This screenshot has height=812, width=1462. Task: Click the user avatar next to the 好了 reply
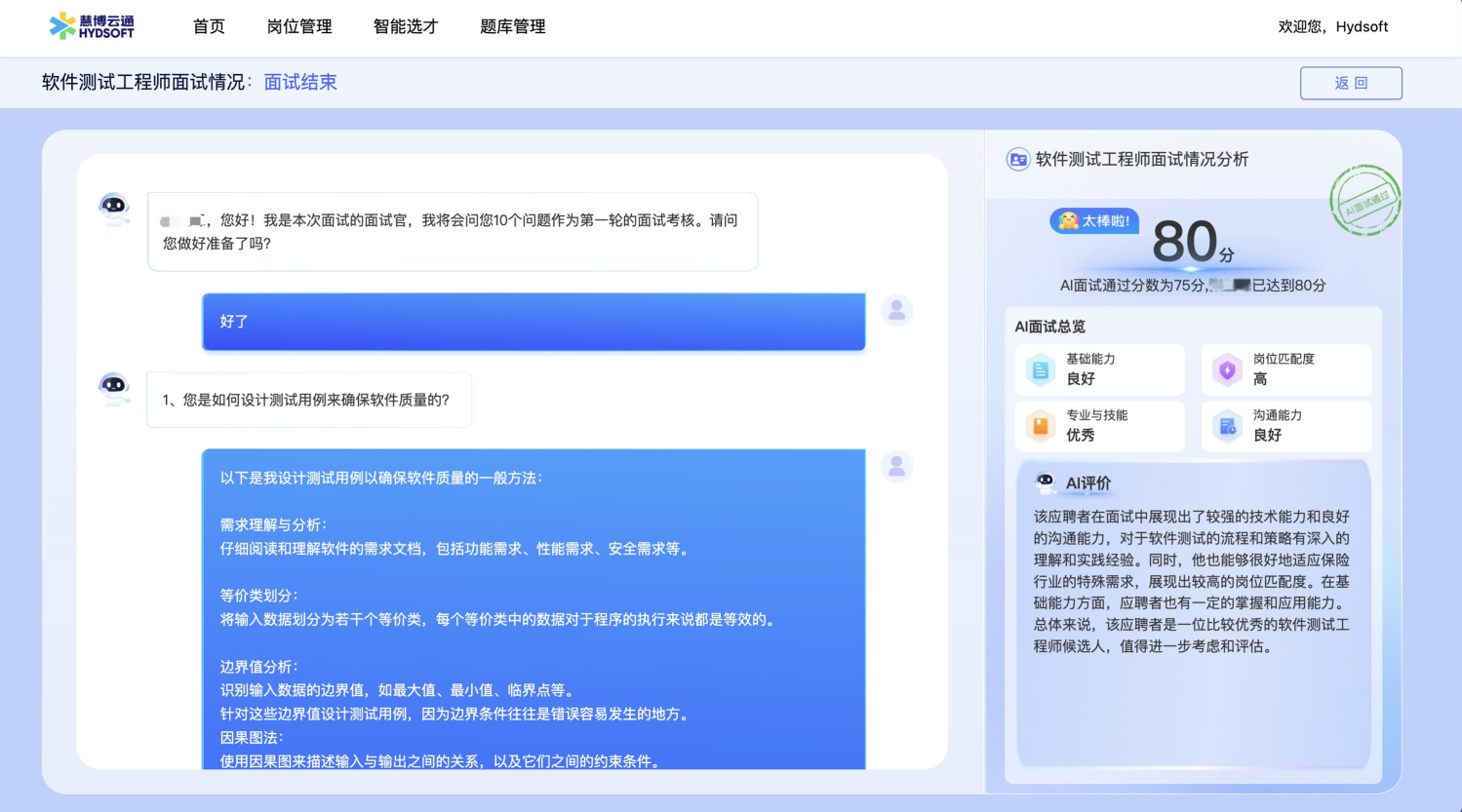tap(896, 311)
